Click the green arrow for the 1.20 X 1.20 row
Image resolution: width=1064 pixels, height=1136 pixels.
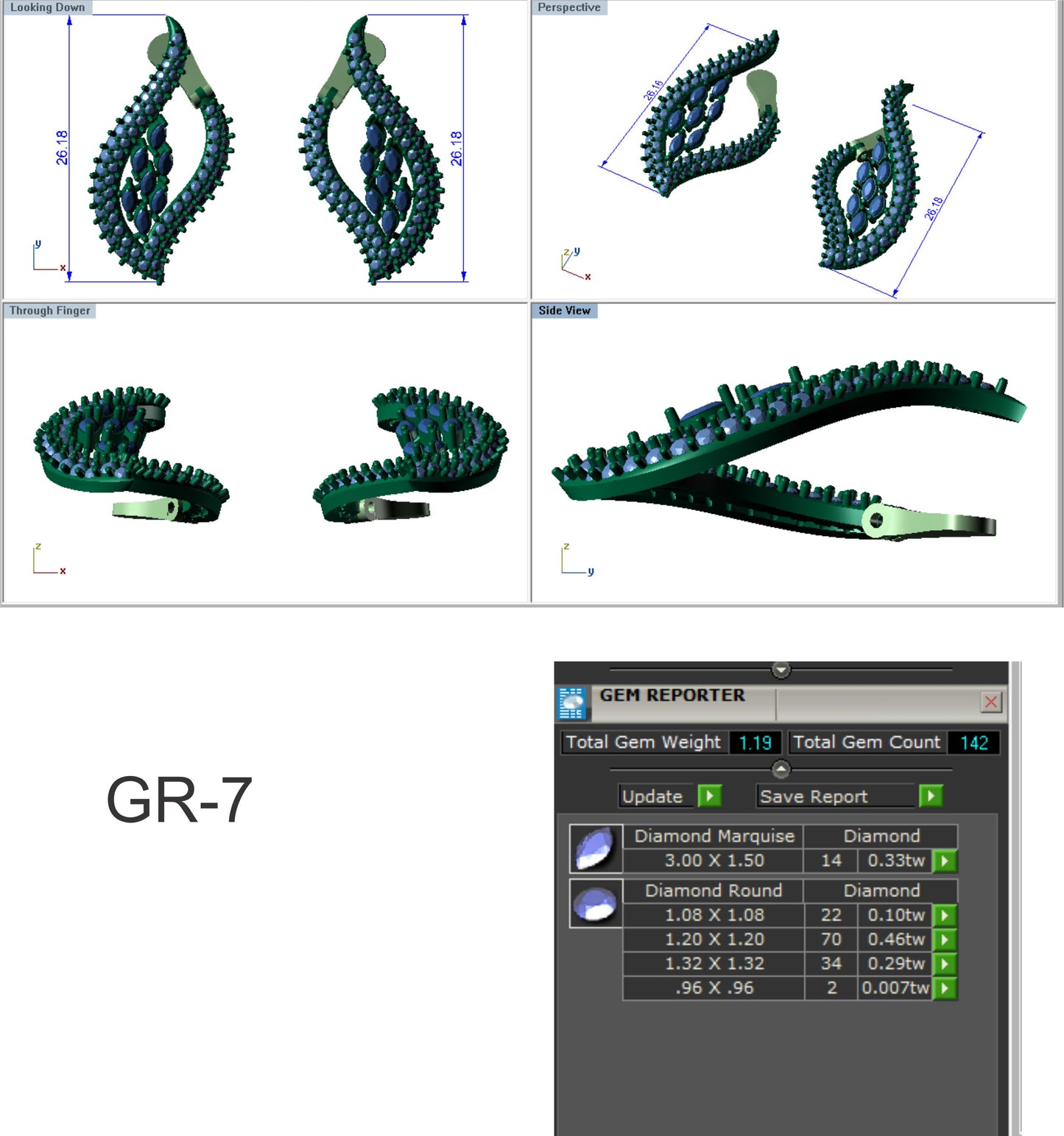pyautogui.click(x=945, y=939)
